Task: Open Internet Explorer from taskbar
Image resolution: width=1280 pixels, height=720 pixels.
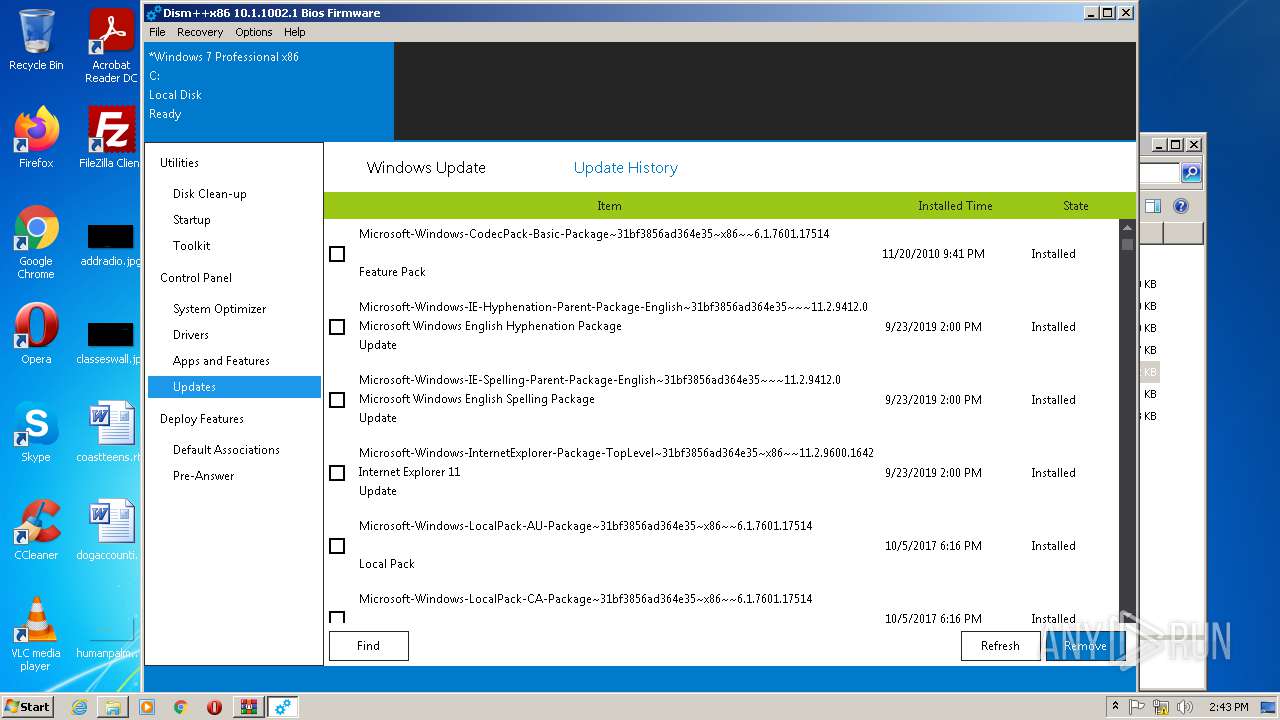Action: (79, 707)
